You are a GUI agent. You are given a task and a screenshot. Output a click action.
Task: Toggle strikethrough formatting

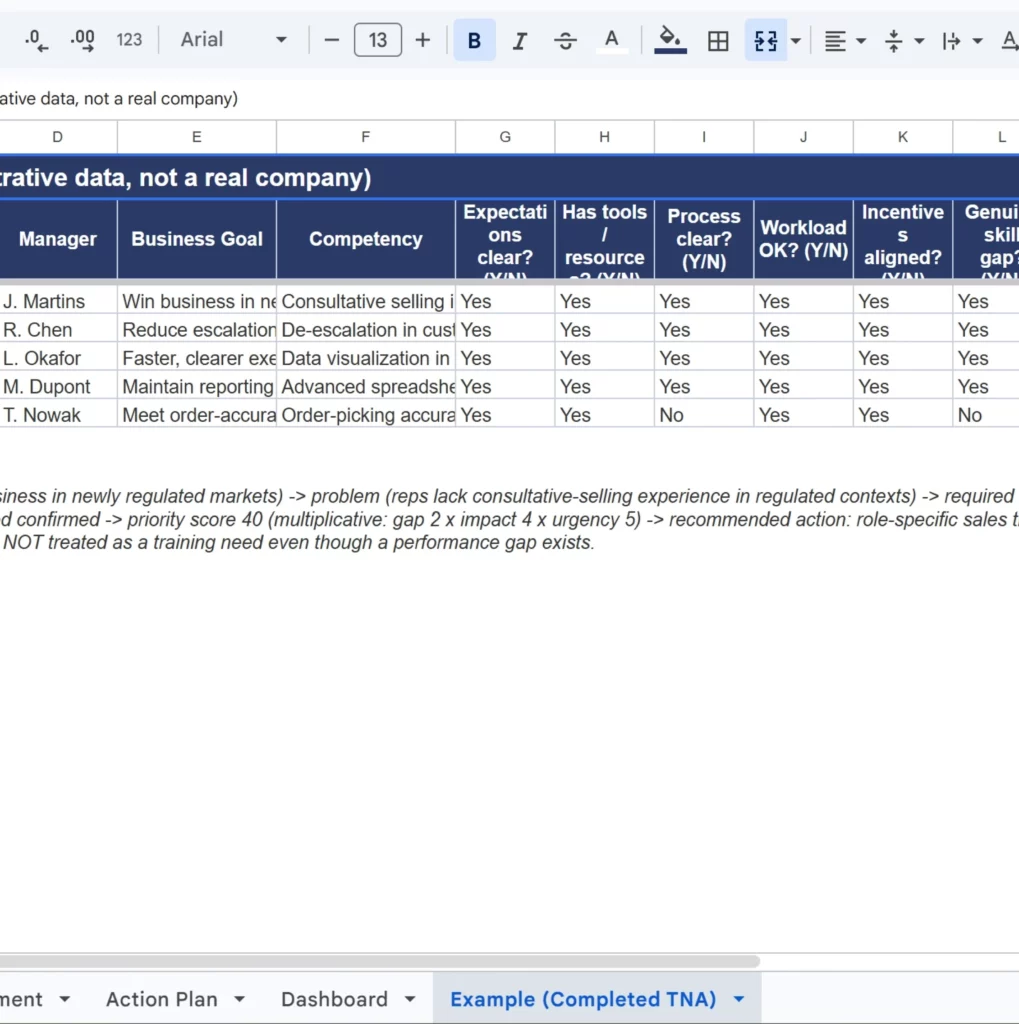point(565,40)
